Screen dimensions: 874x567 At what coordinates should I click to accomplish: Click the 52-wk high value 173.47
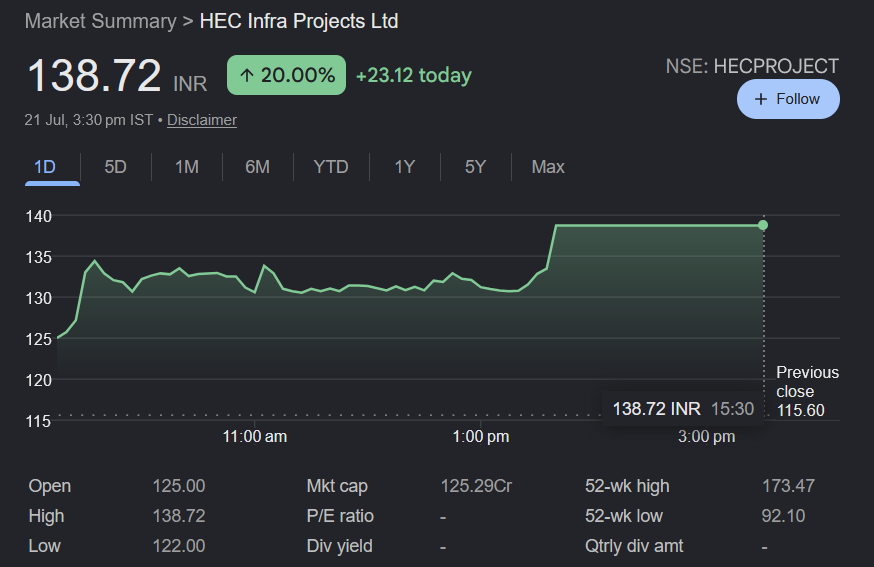788,486
